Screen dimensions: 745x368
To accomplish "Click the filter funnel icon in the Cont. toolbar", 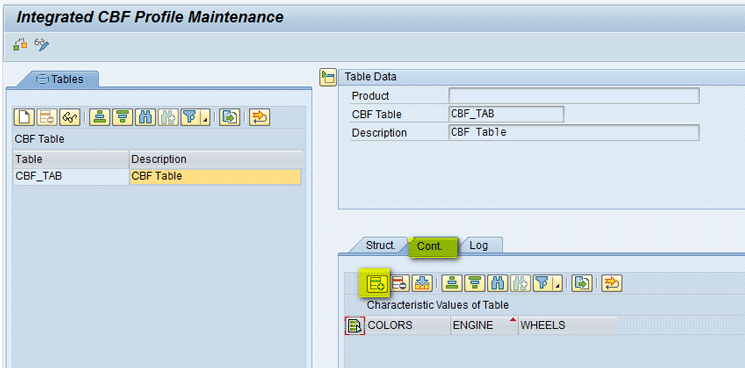I will 543,283.
